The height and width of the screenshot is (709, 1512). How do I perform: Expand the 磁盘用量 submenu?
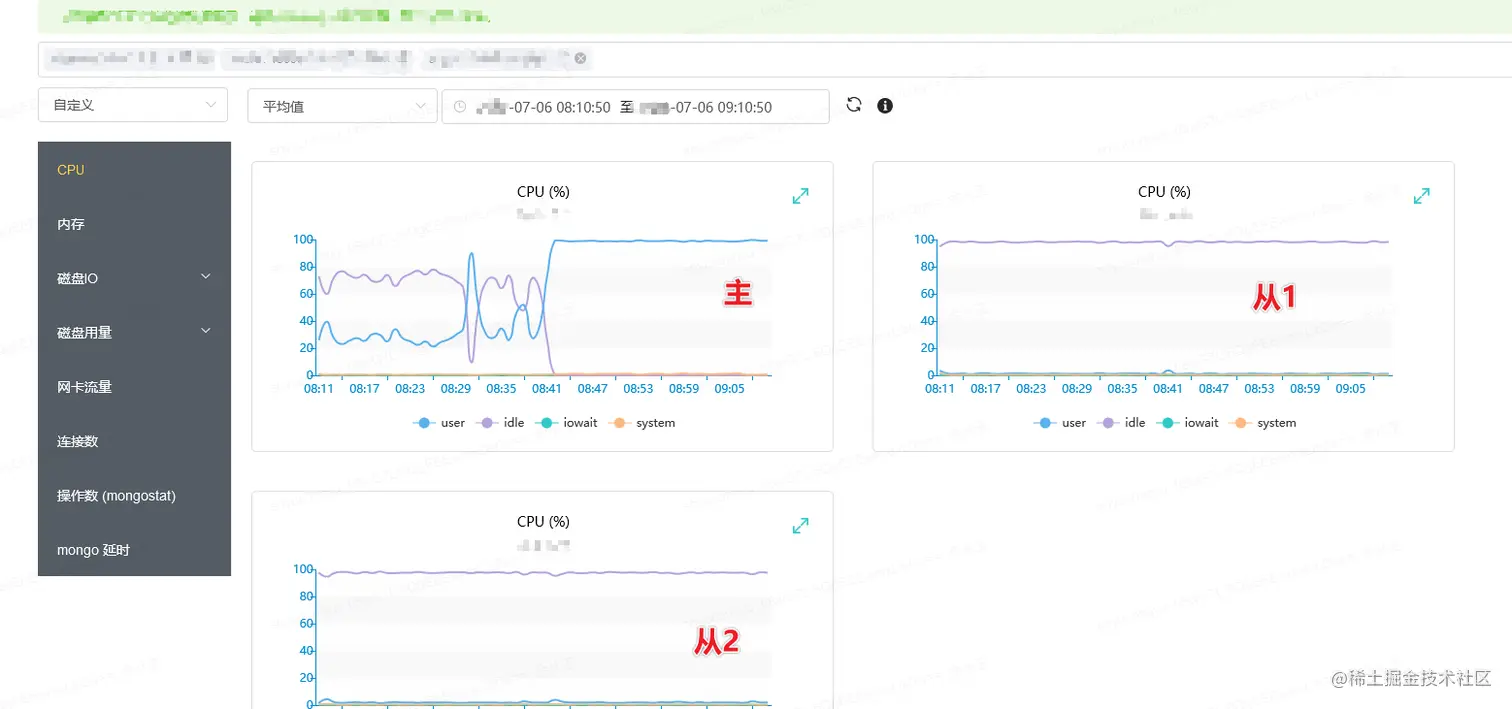(x=134, y=332)
